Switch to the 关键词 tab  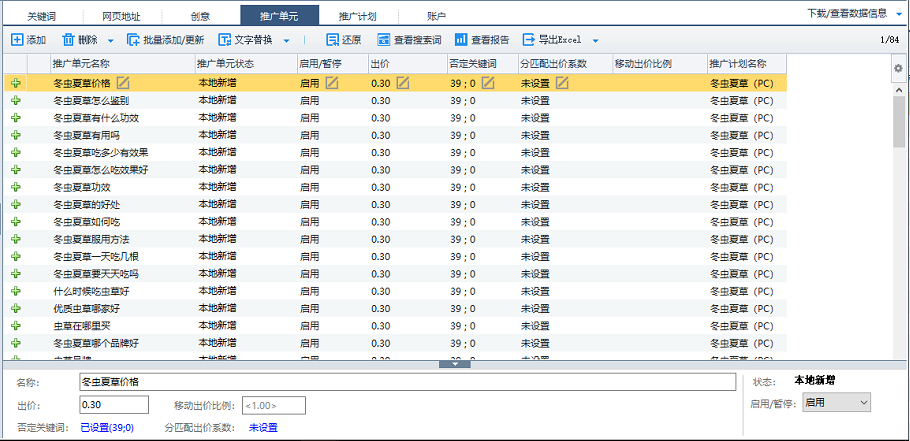pos(42,16)
